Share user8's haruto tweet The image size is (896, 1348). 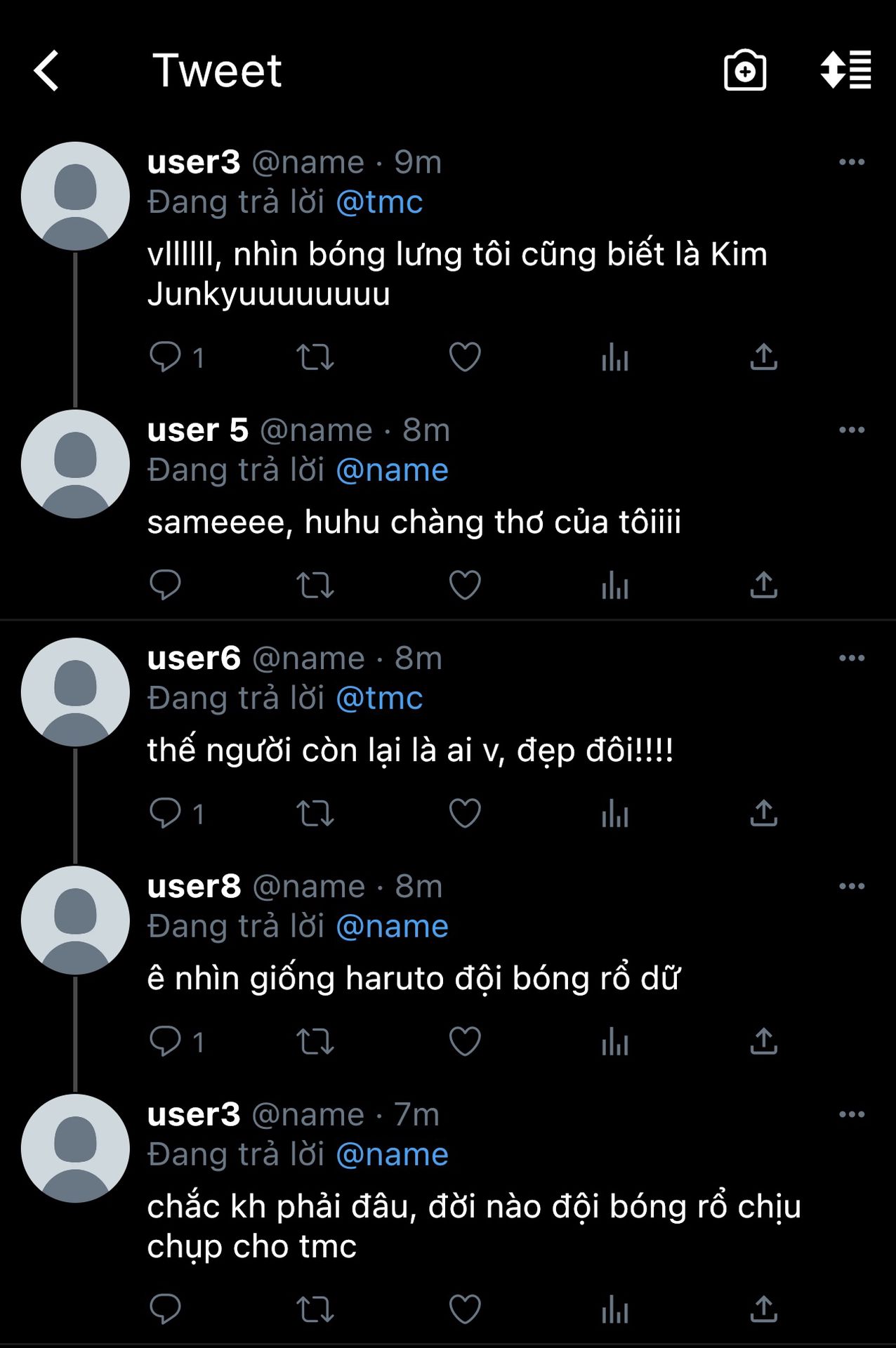coord(763,1041)
